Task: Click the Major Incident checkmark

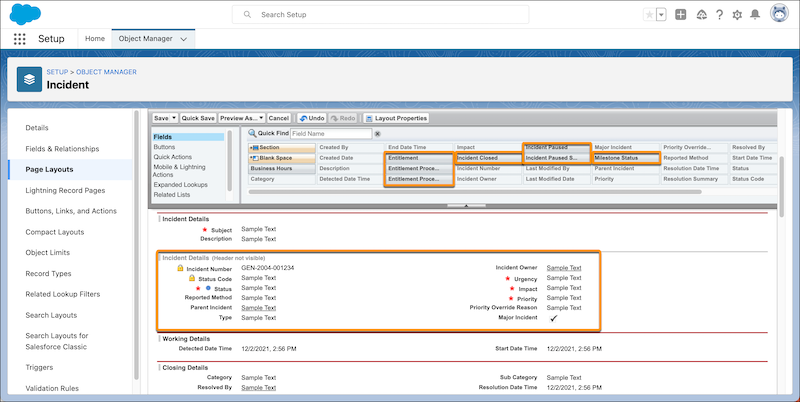Action: tap(554, 318)
